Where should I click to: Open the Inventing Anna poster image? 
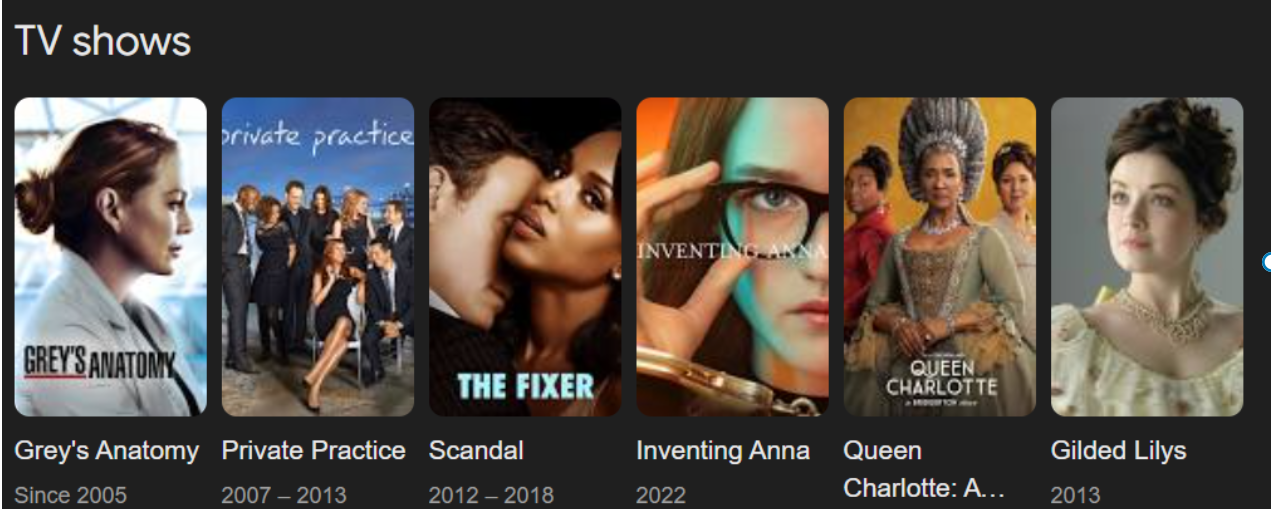(732, 257)
